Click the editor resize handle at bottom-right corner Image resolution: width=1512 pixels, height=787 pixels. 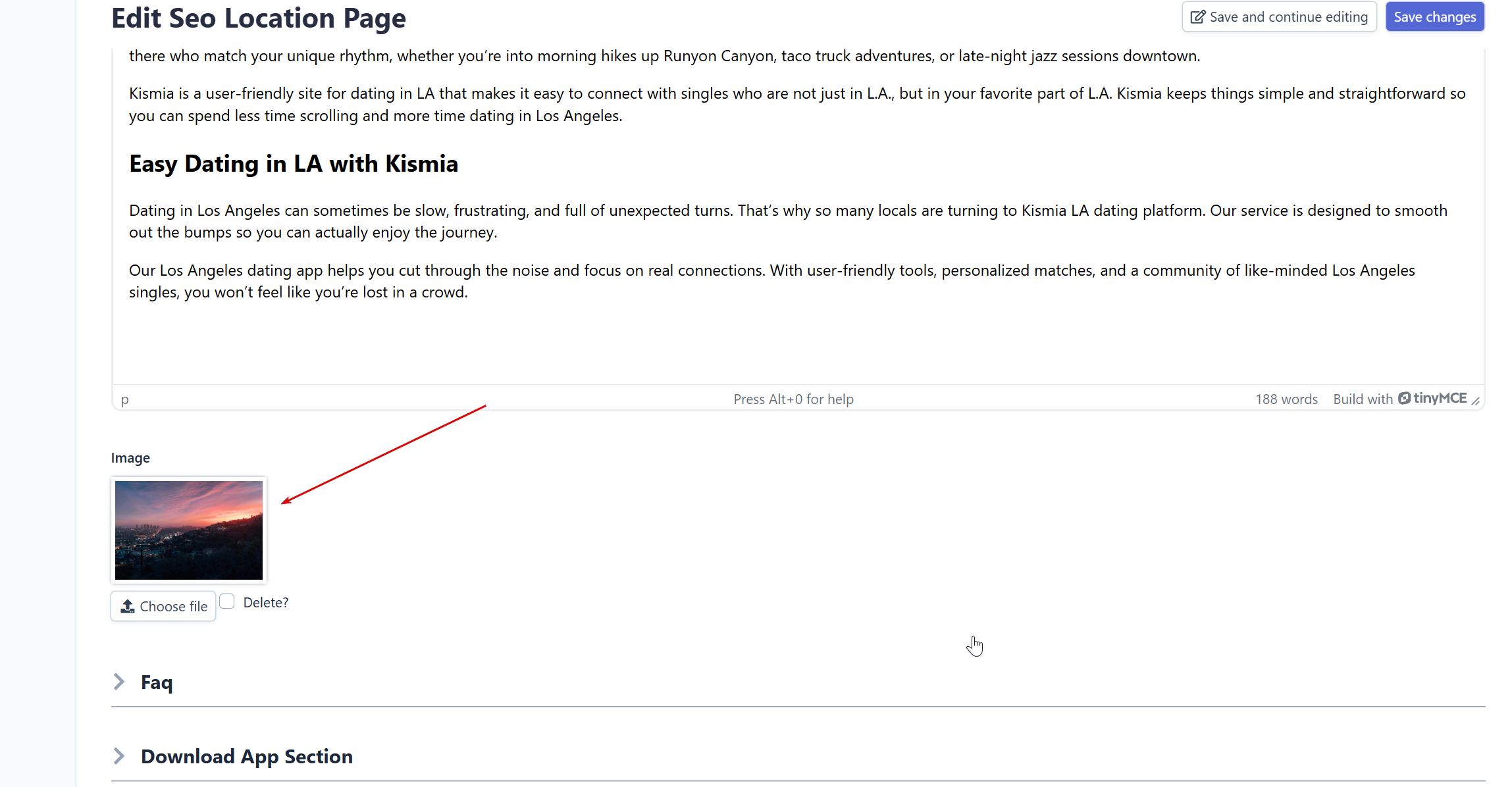coord(1475,401)
